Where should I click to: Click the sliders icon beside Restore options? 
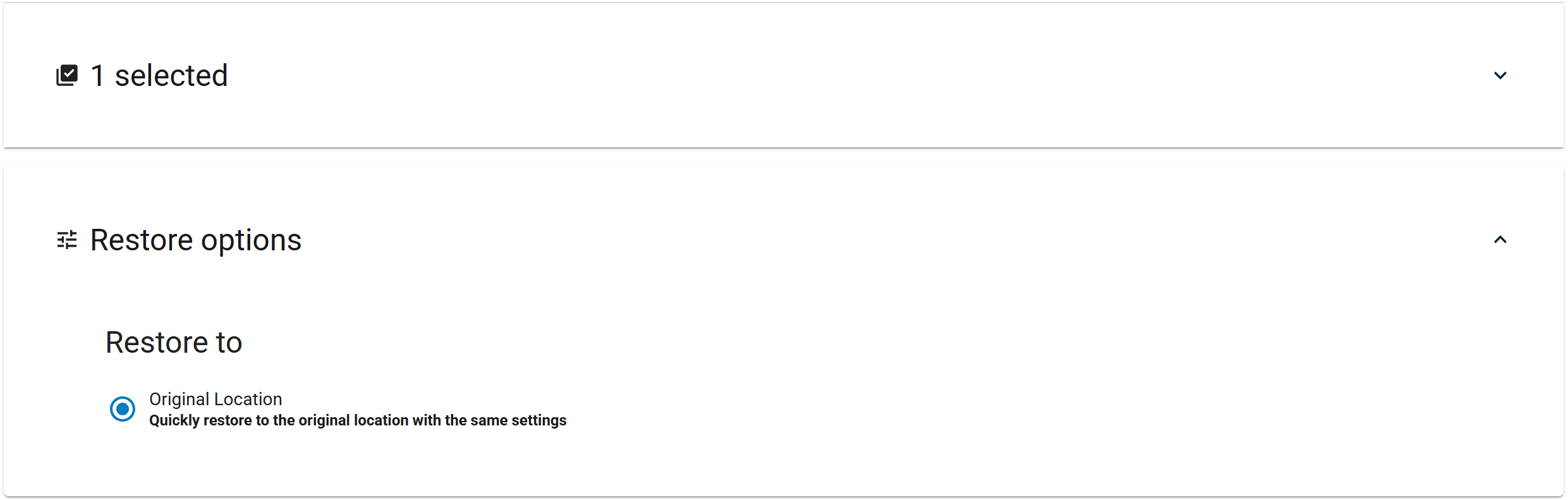tap(67, 240)
